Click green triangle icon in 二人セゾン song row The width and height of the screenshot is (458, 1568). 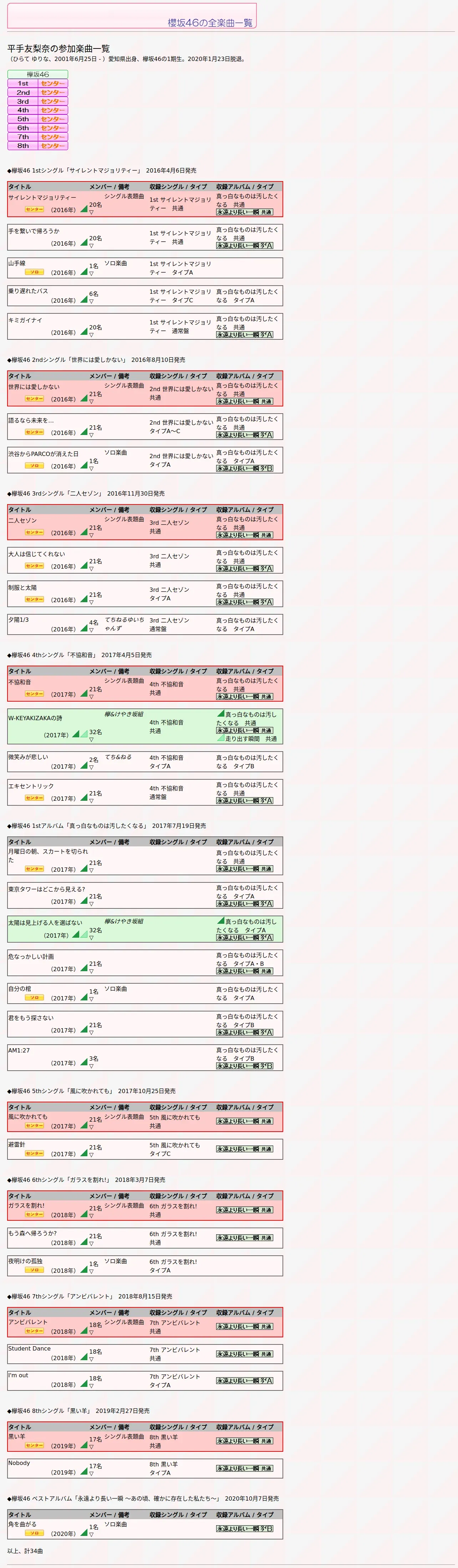point(84,533)
